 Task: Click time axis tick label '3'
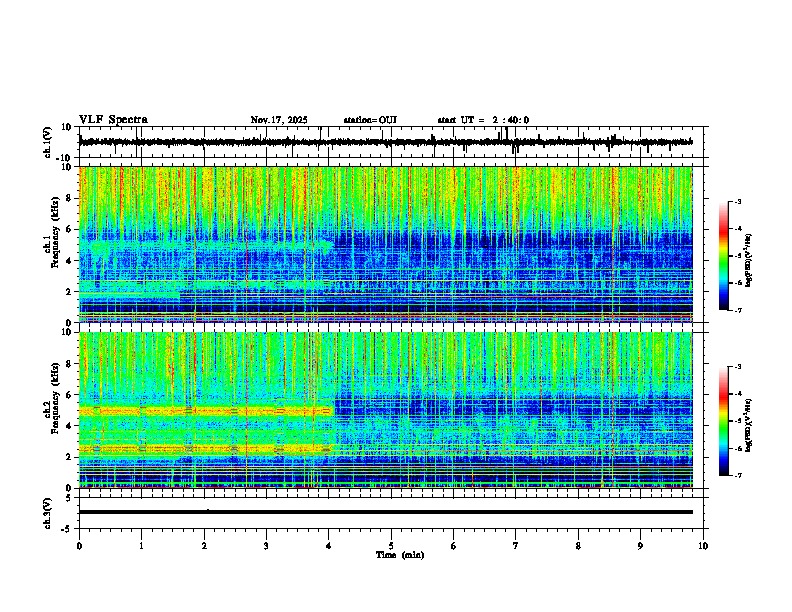pos(266,546)
